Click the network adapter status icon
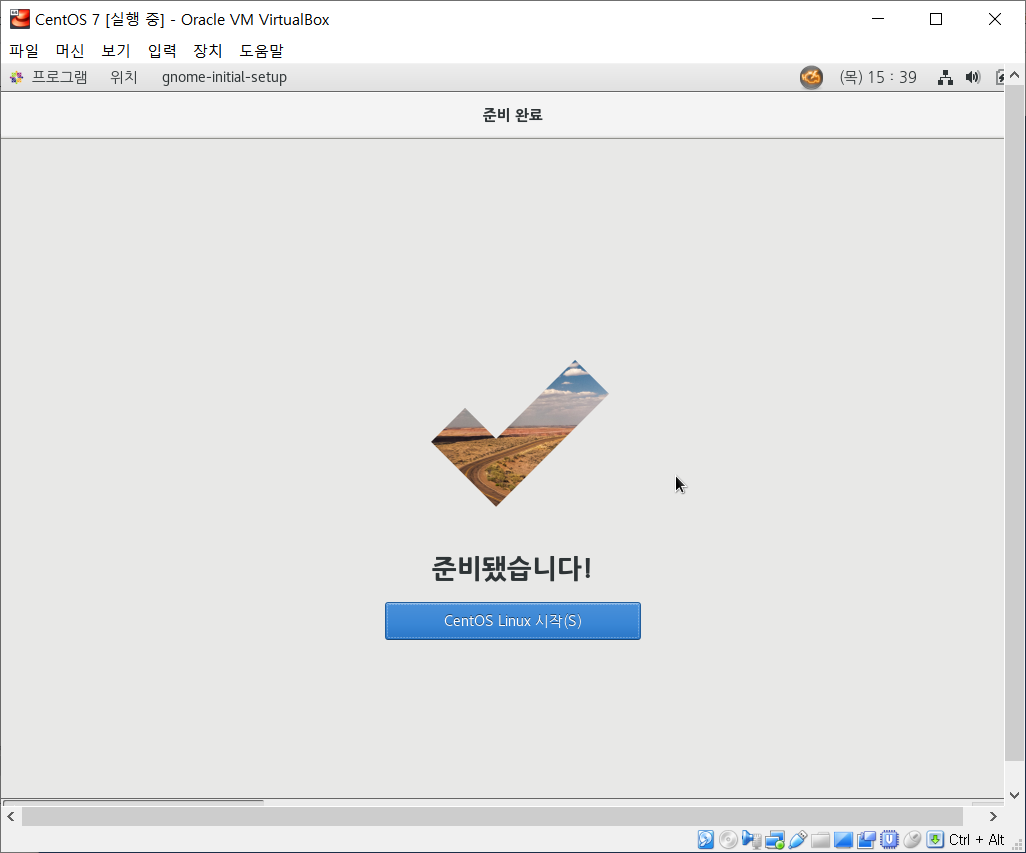 pos(775,839)
